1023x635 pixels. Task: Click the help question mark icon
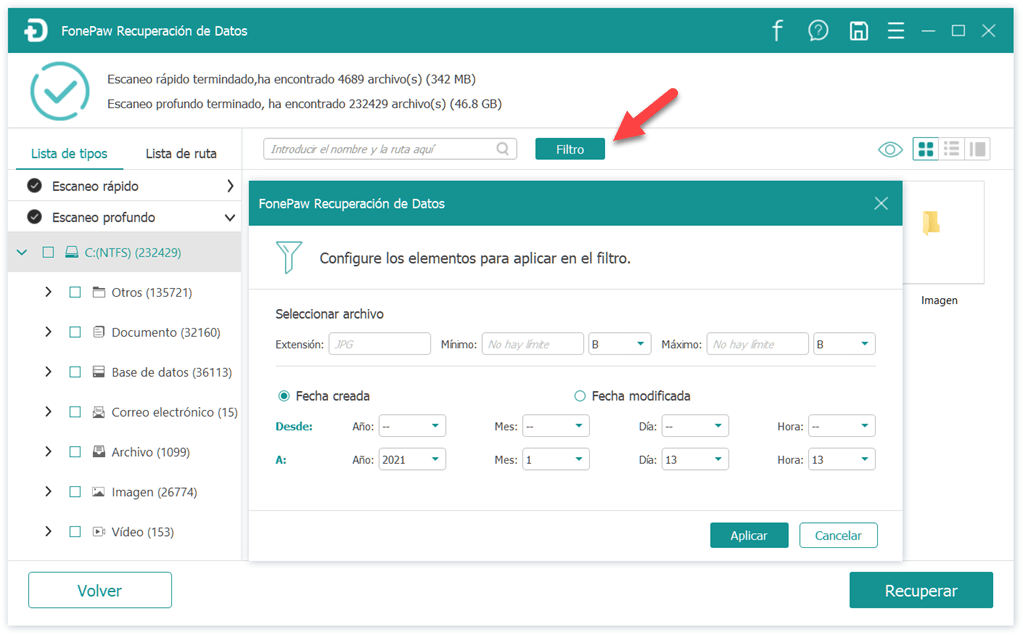(818, 31)
